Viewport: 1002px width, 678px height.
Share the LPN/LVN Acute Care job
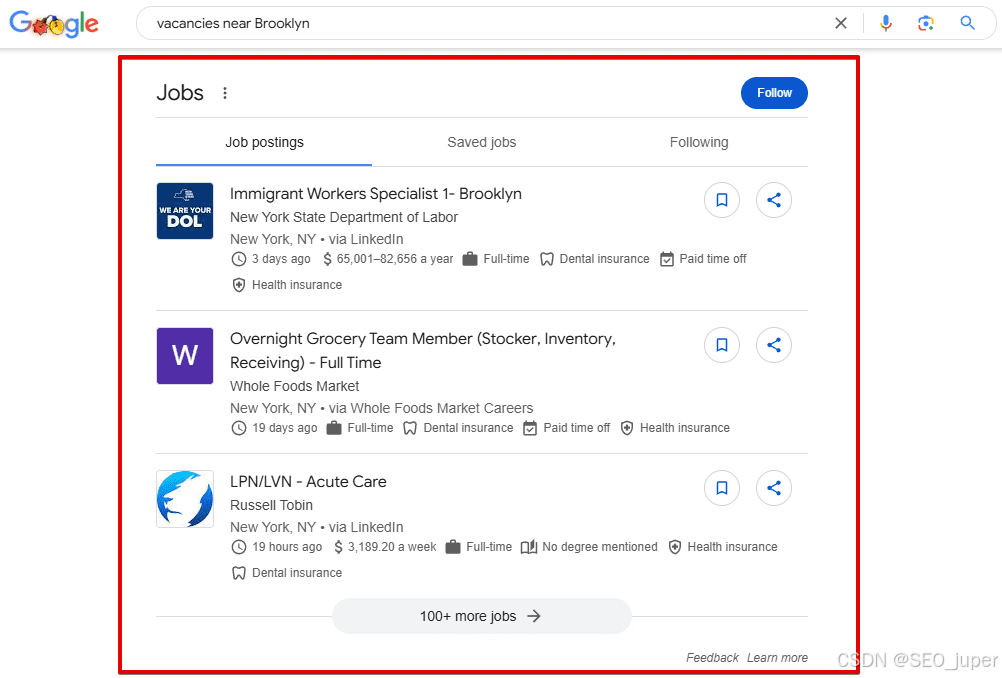(774, 488)
